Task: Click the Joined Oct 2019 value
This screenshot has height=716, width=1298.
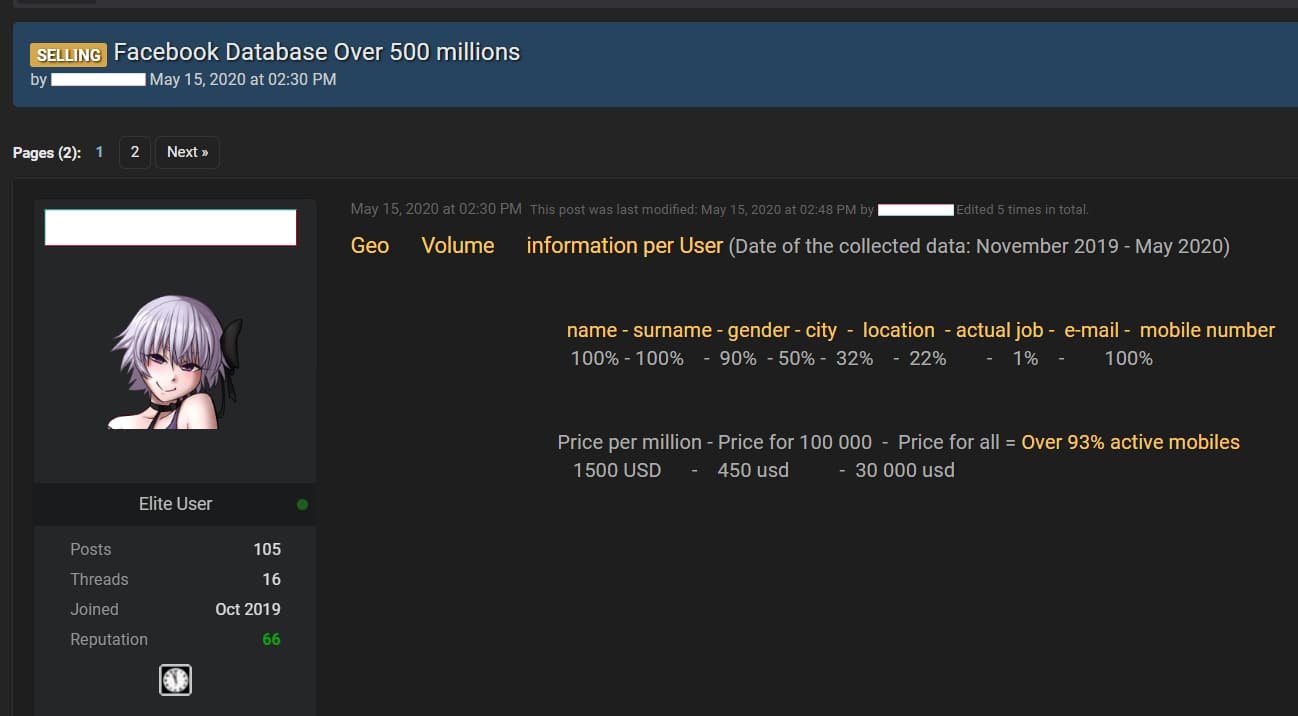Action: pyautogui.click(x=248, y=609)
